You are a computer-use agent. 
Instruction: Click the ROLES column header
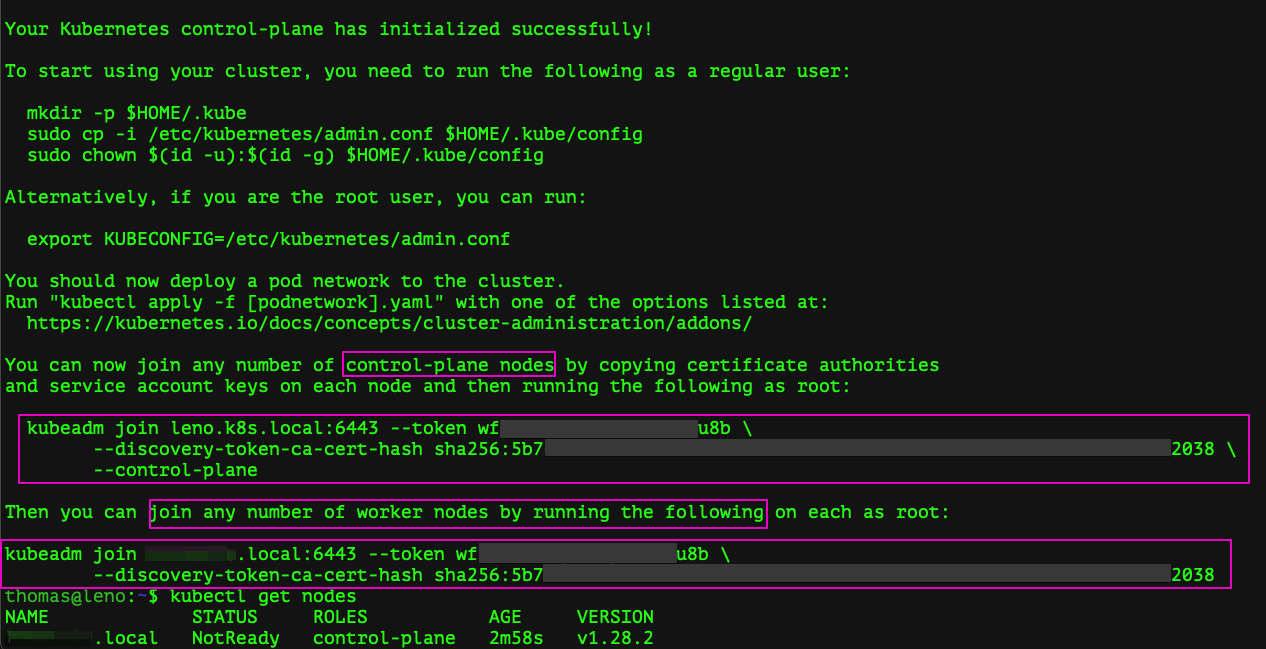click(x=340, y=617)
